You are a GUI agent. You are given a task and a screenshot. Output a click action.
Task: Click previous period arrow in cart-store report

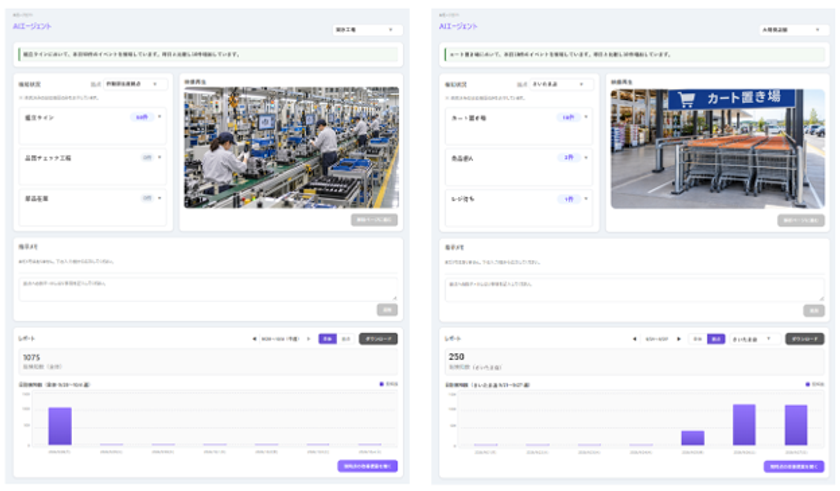point(635,339)
